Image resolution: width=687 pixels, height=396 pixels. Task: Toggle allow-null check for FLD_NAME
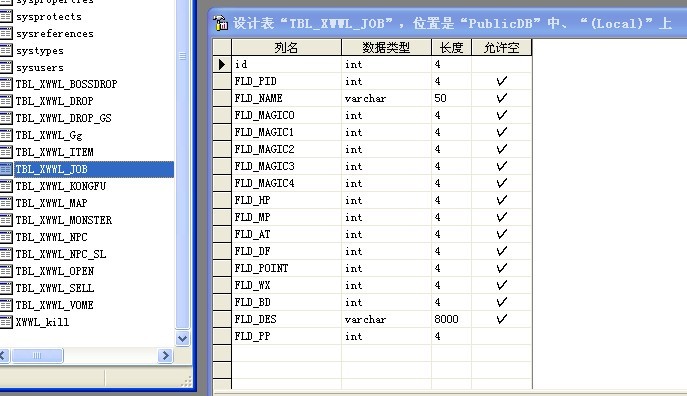pos(502,98)
